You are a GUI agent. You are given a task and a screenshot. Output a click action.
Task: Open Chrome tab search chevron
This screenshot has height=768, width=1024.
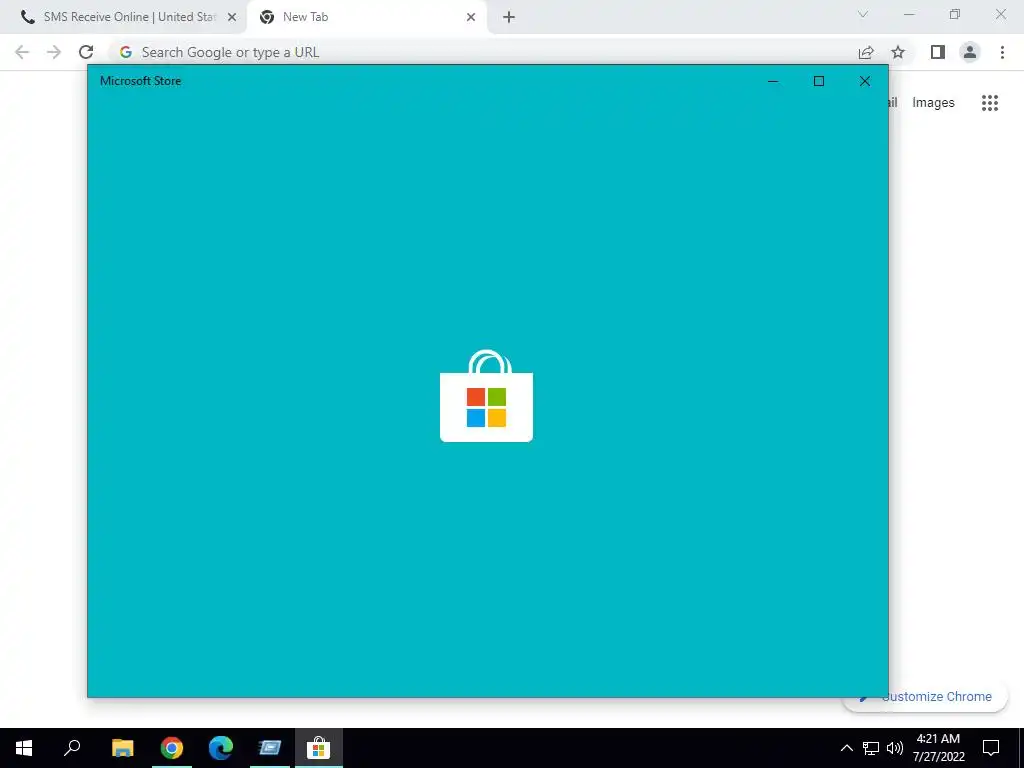(x=863, y=14)
